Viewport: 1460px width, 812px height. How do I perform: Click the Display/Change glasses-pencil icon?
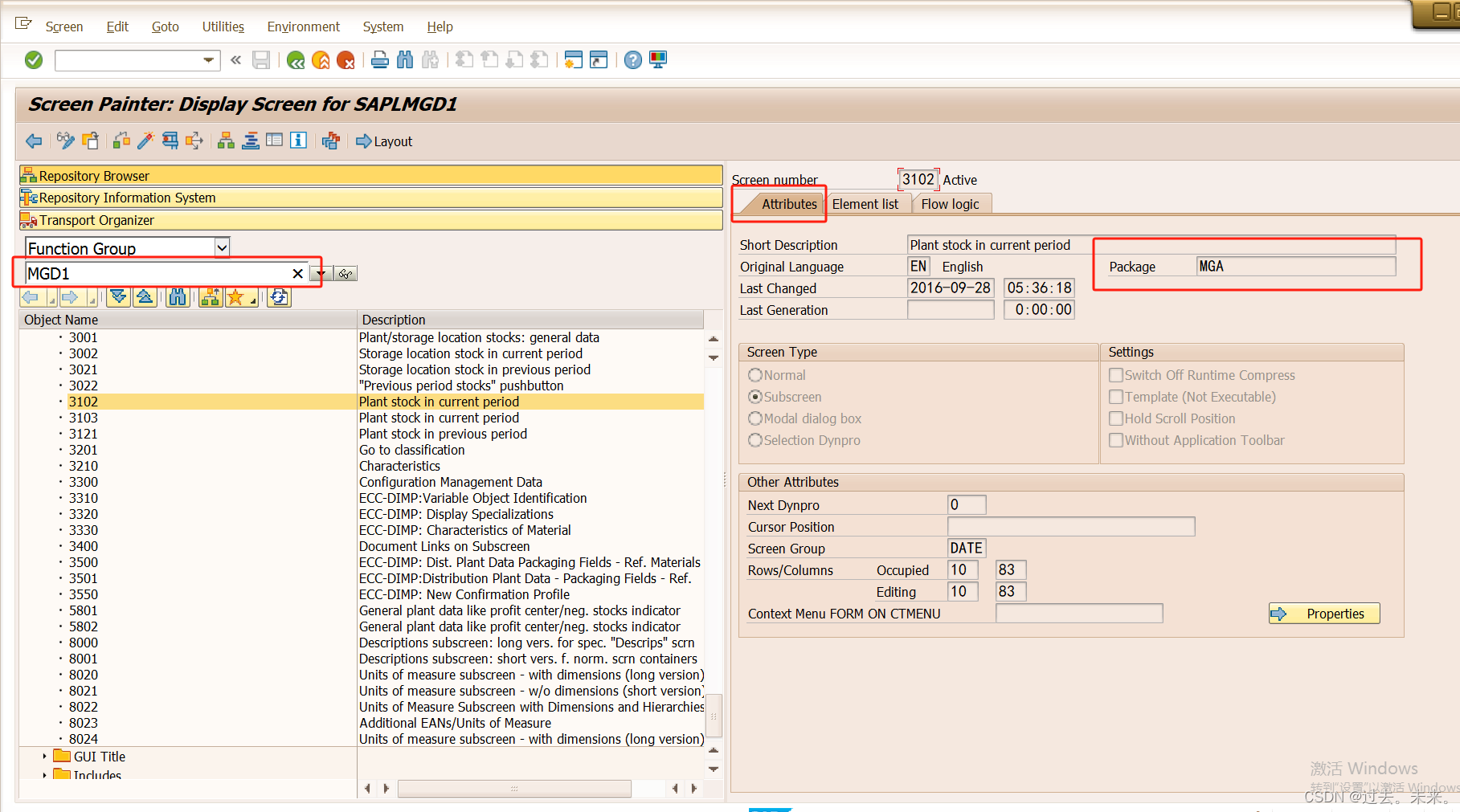coord(65,141)
